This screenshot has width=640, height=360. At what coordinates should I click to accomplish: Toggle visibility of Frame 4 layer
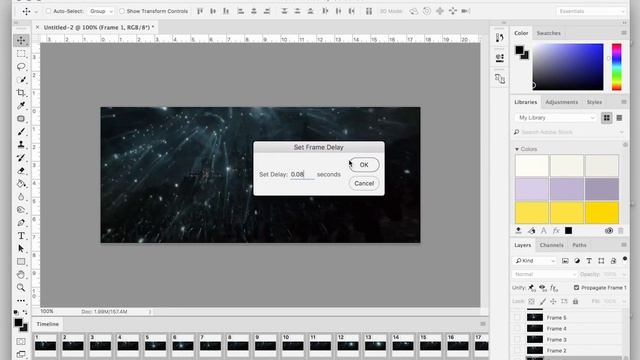(517, 329)
